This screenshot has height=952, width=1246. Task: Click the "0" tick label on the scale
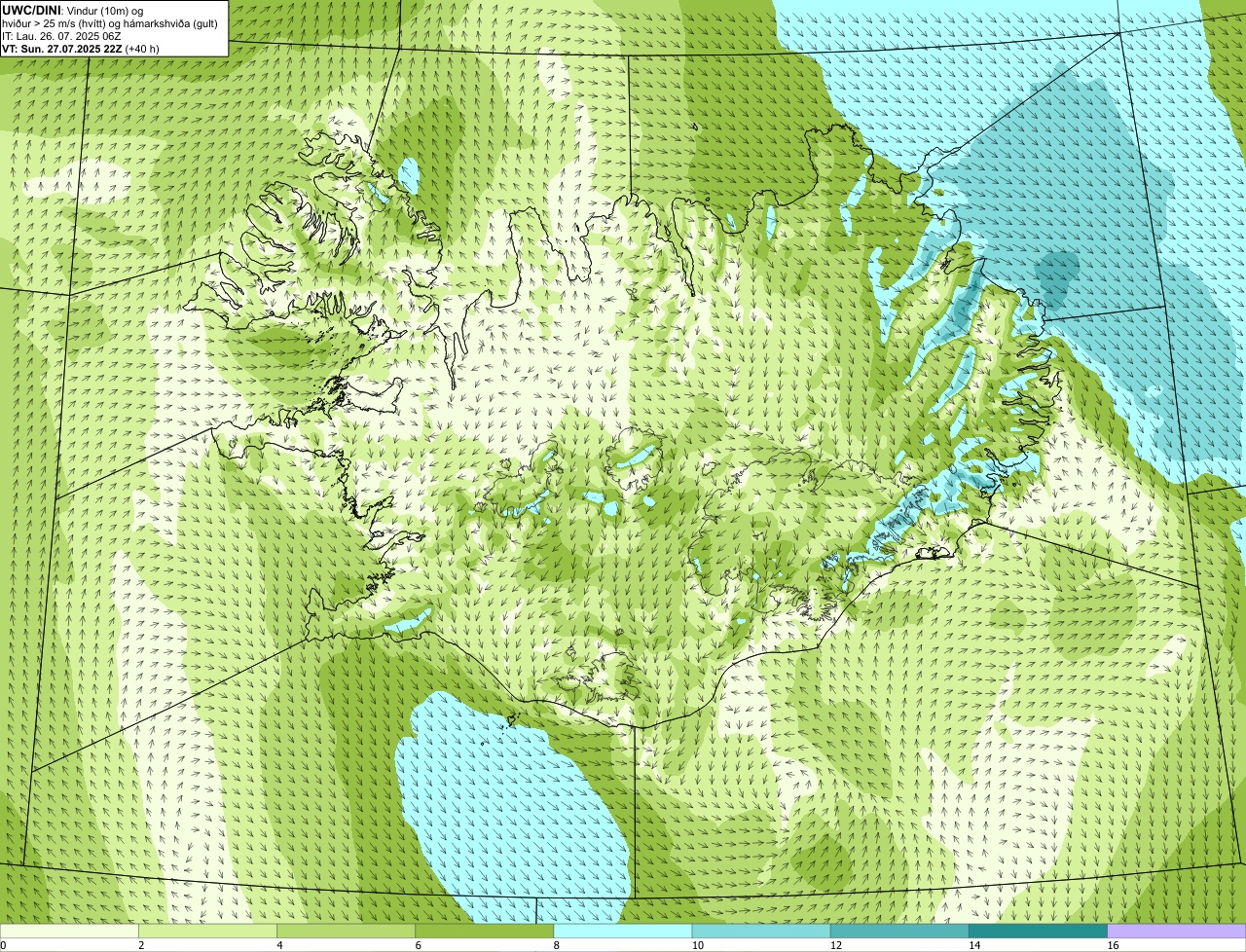(x=4, y=945)
